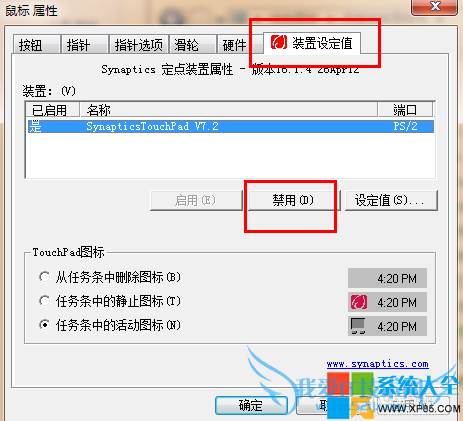The image size is (463, 421).
Task: Select 从任务条中删除图标 radio option
Action: point(45,277)
